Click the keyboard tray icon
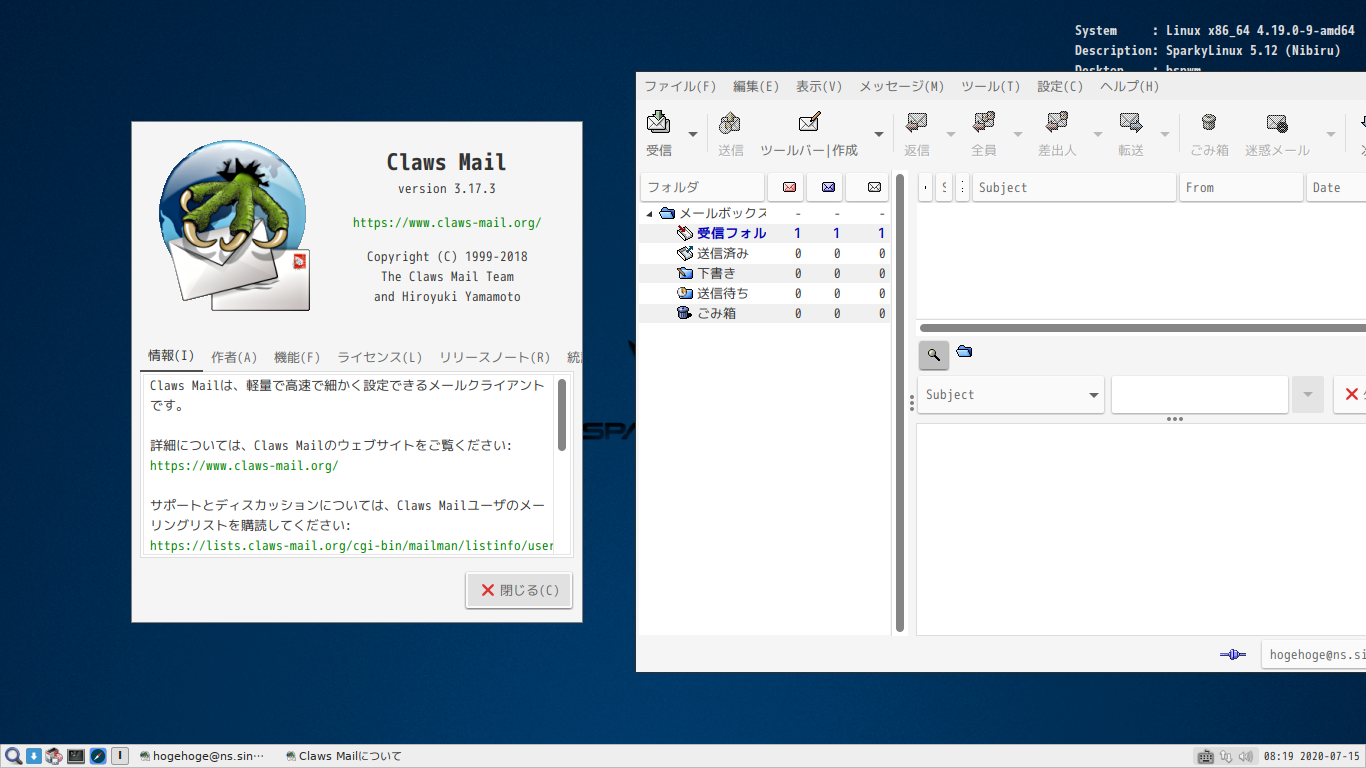The height and width of the screenshot is (768, 1366). point(1206,756)
